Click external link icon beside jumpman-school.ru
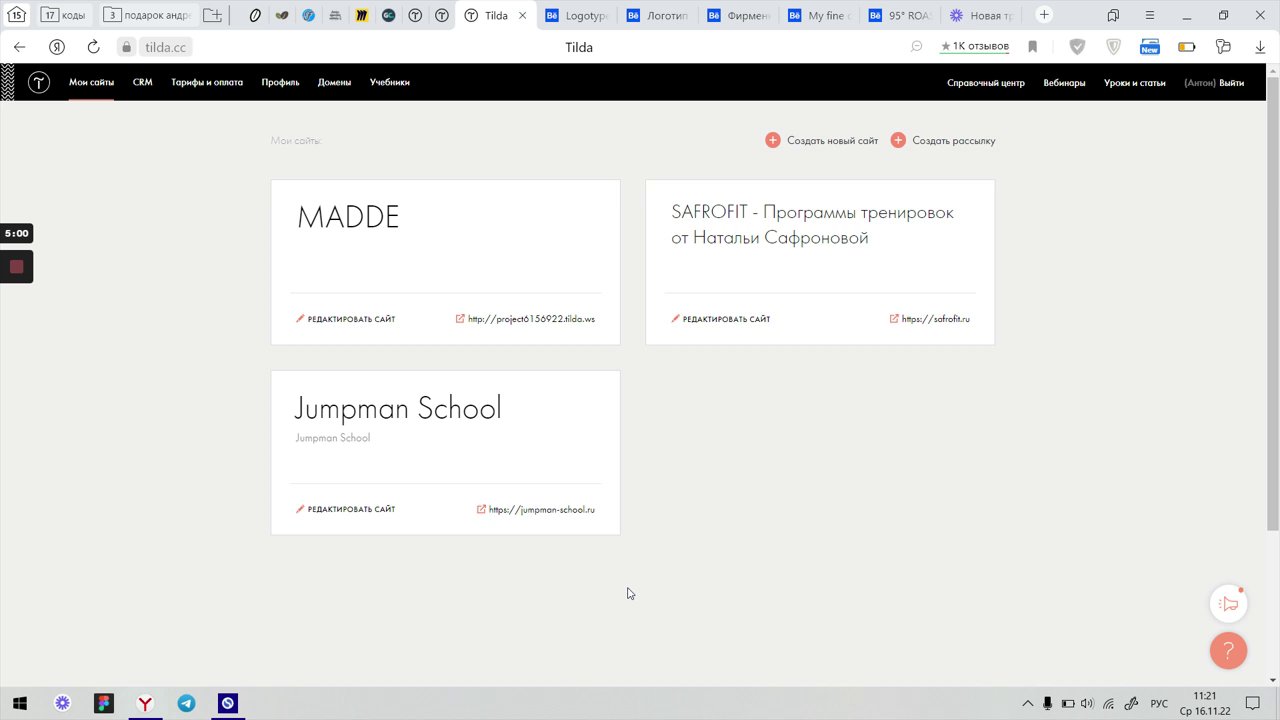The width and height of the screenshot is (1280, 720). tap(481, 509)
